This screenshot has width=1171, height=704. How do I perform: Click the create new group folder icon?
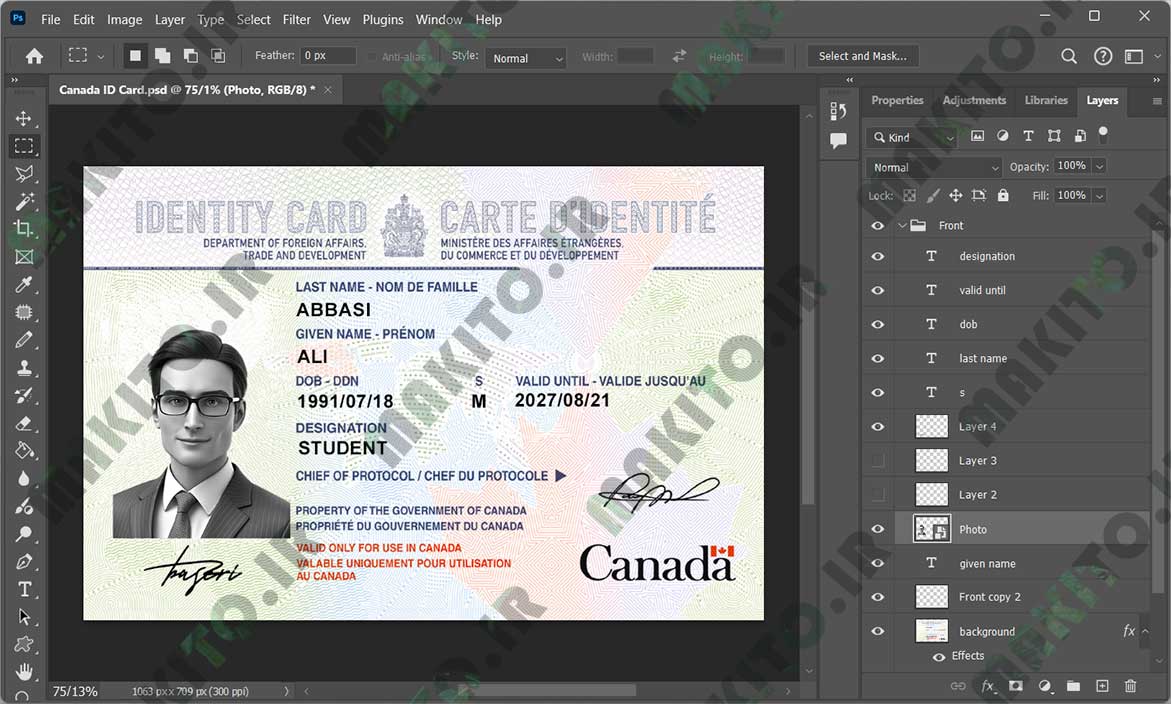(x=1073, y=685)
